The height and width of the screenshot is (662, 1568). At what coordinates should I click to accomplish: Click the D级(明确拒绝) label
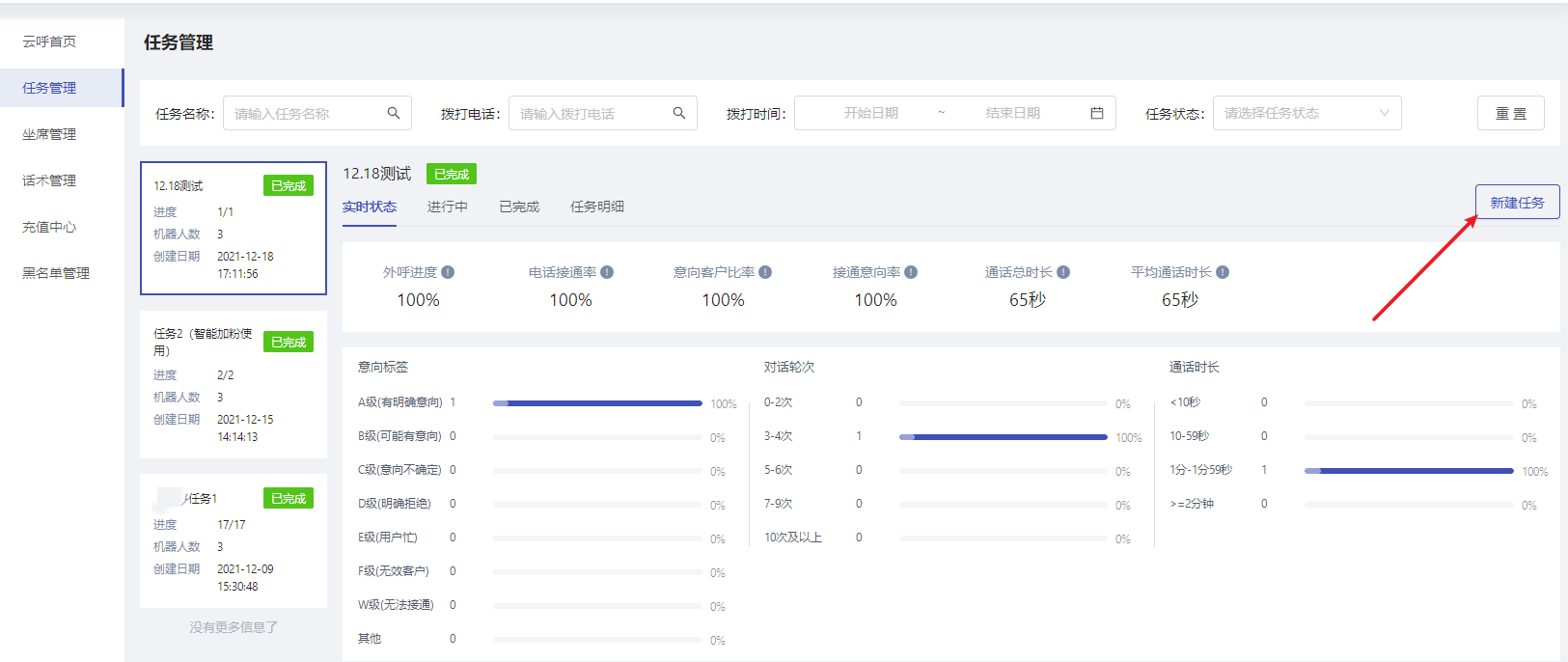coord(395,504)
